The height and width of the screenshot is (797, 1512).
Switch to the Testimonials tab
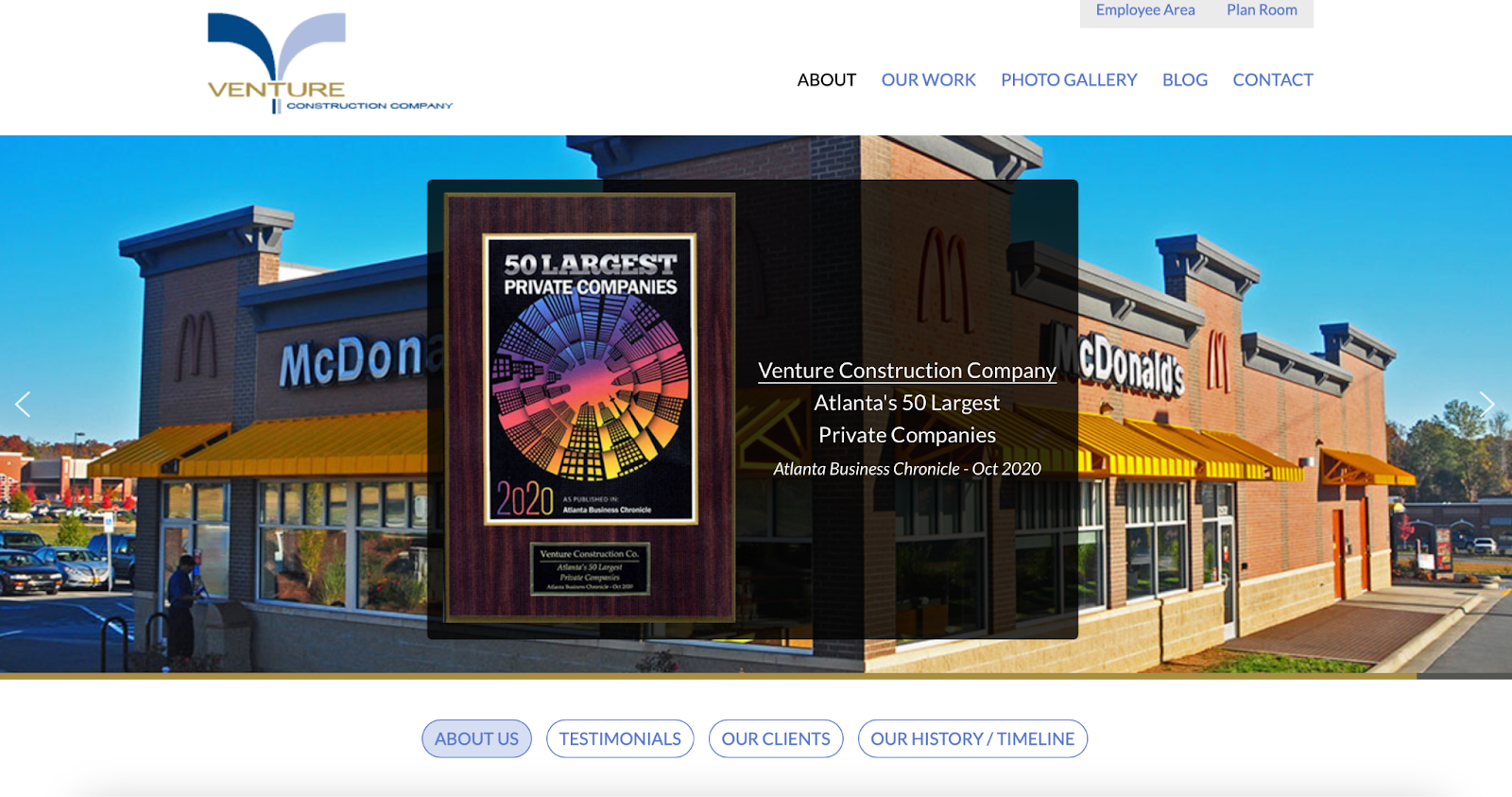(x=620, y=738)
